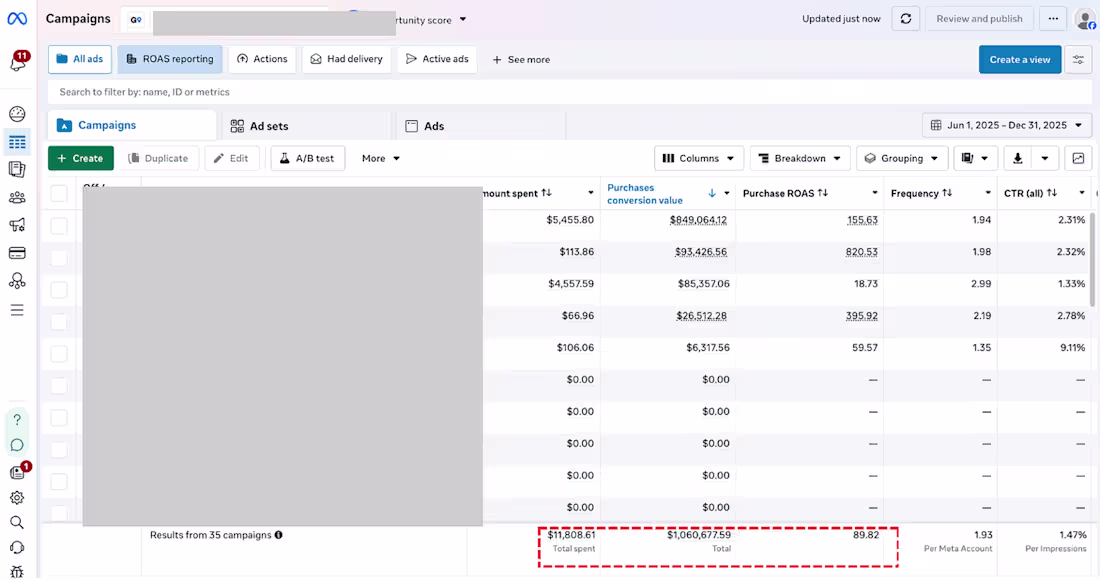Show the Had delivery view

tap(347, 60)
